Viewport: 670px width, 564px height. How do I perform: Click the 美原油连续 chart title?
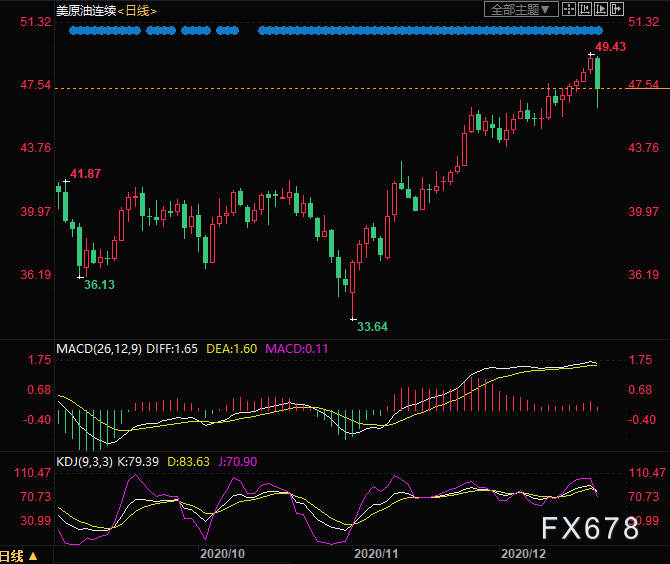[84, 10]
